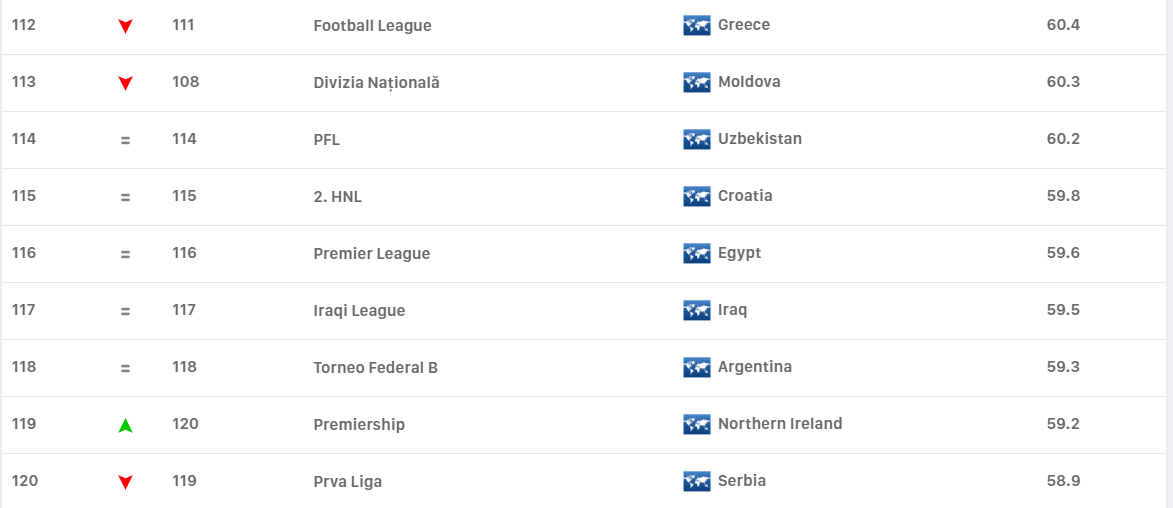
Task: Select the Torneo Federal B league
Action: tap(375, 368)
